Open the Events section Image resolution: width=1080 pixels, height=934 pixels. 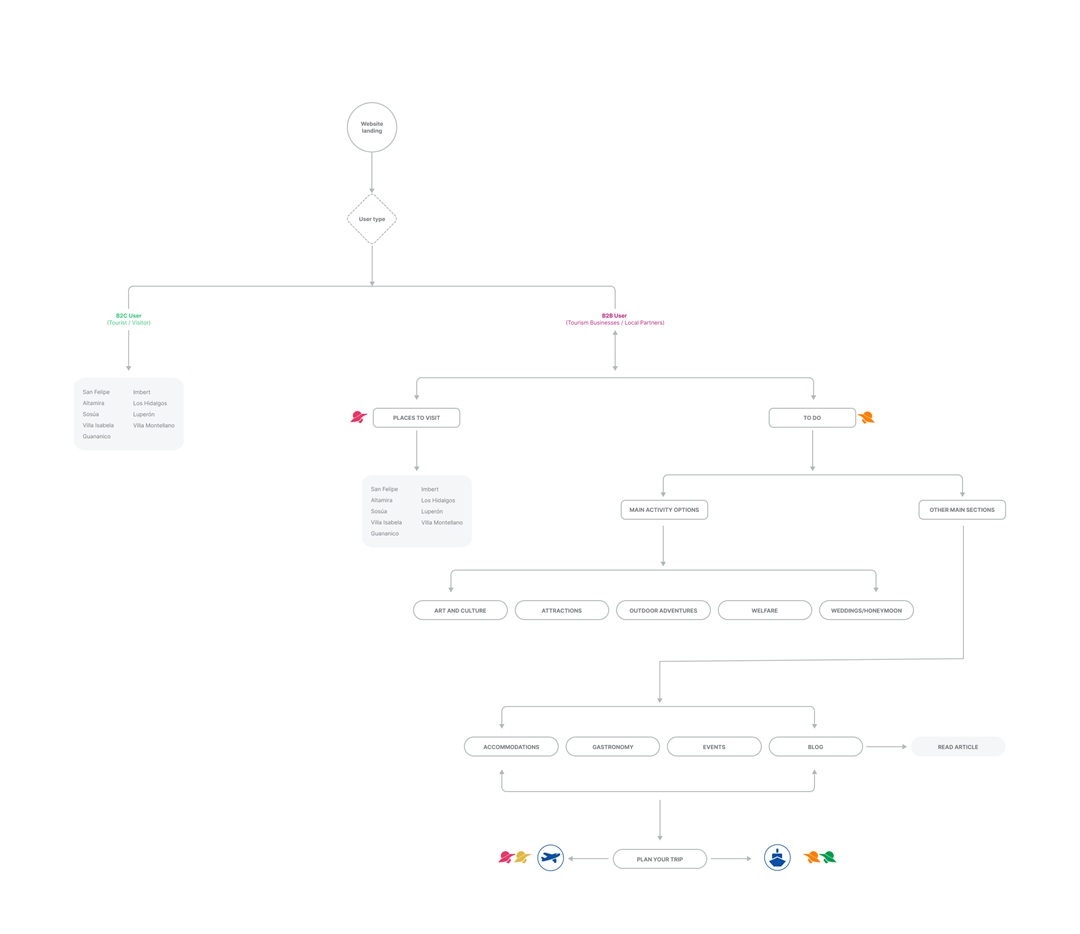point(714,747)
